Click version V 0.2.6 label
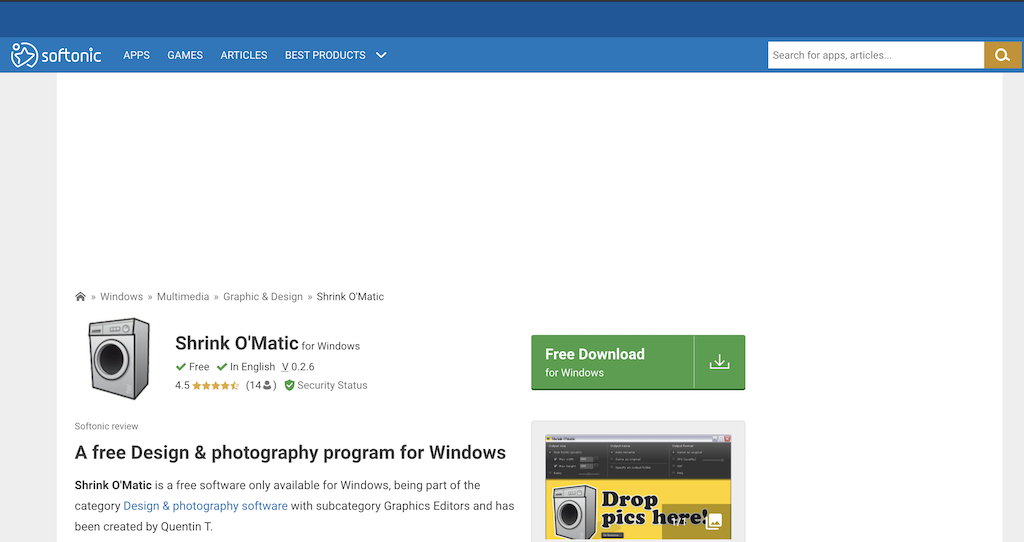This screenshot has height=542, width=1024. click(298, 367)
